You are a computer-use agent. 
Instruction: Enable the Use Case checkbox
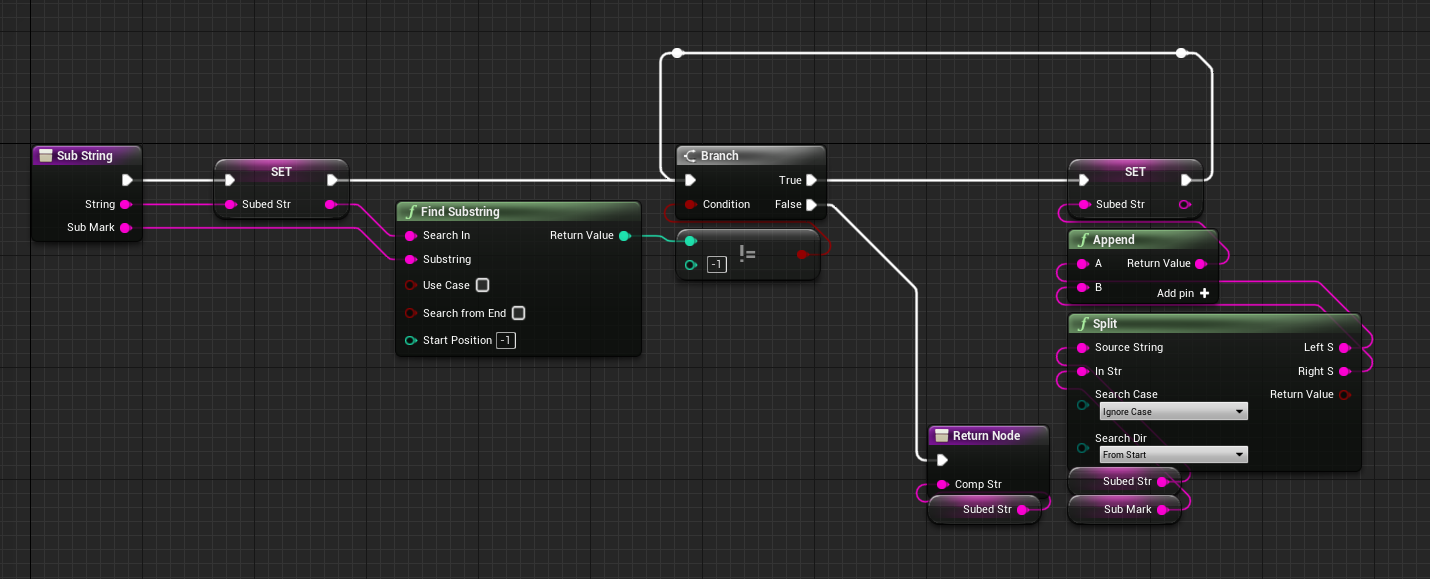[x=482, y=285]
